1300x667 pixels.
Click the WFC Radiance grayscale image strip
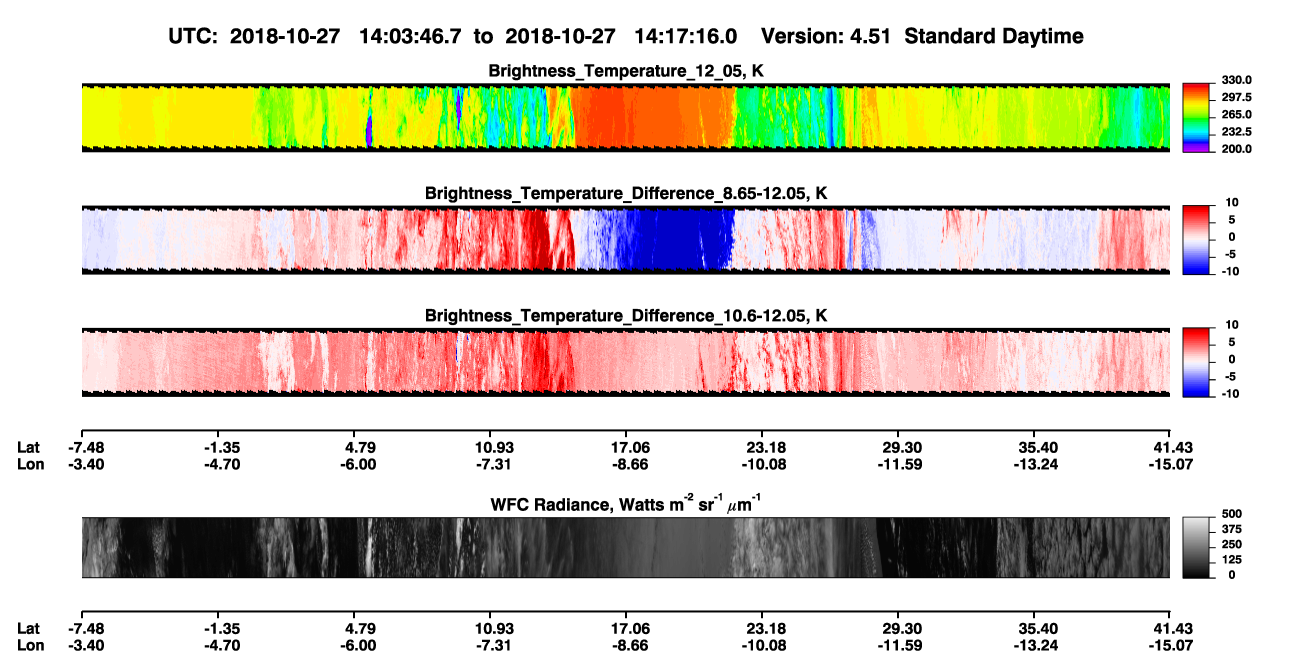(x=626, y=548)
